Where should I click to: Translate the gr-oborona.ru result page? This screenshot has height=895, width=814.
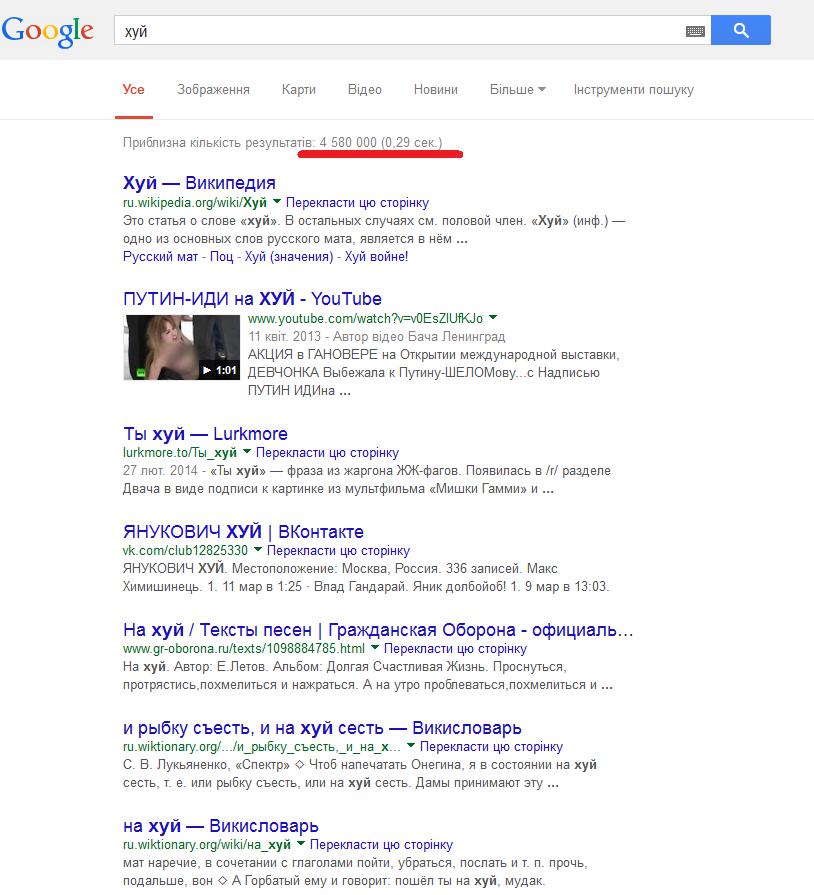(x=455, y=649)
